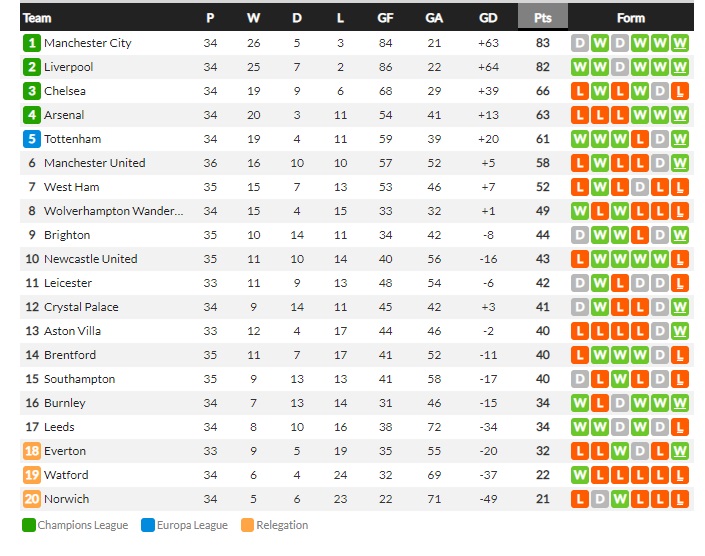705x556 pixels.
Task: Click Chelsea's underlined latest L form icon
Action: [679, 91]
